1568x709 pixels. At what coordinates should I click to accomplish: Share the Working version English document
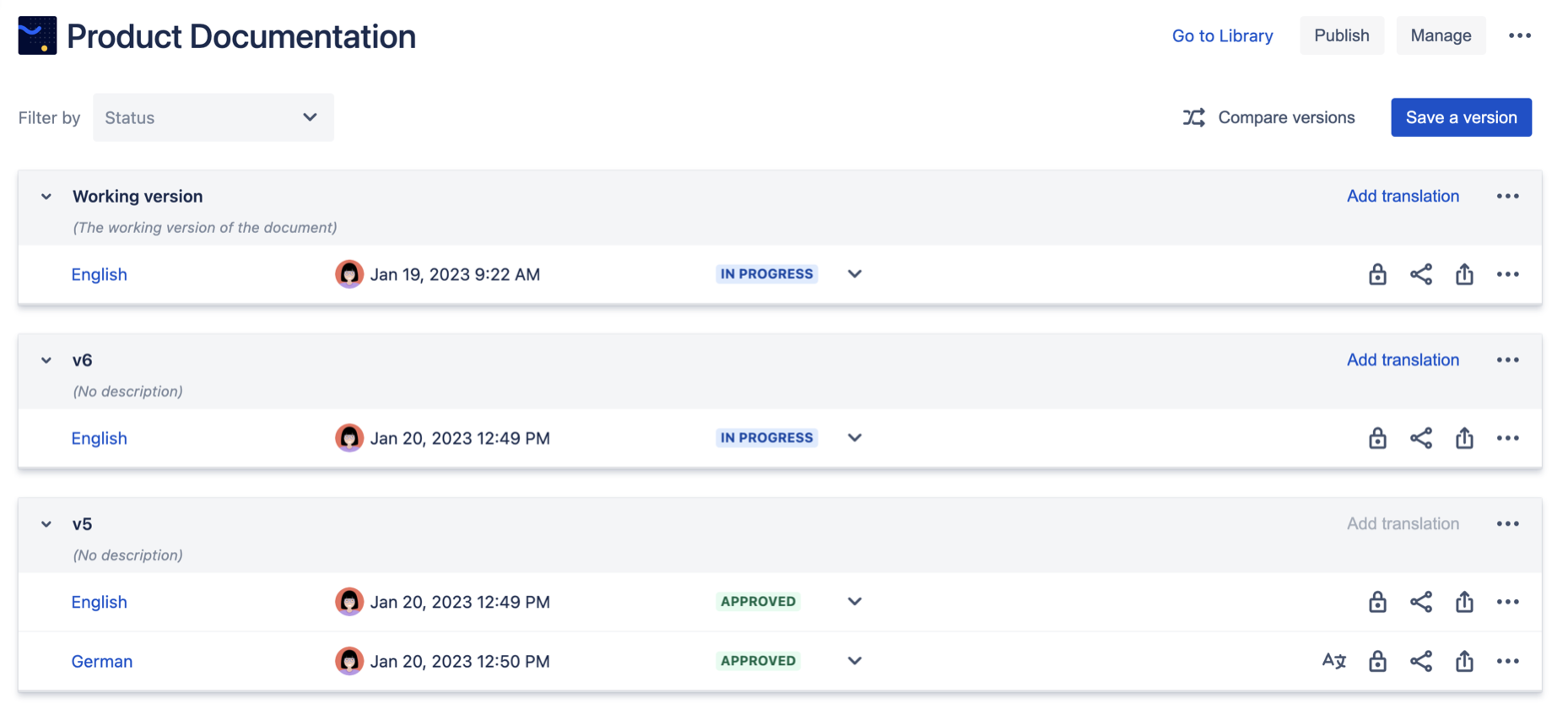(1421, 273)
